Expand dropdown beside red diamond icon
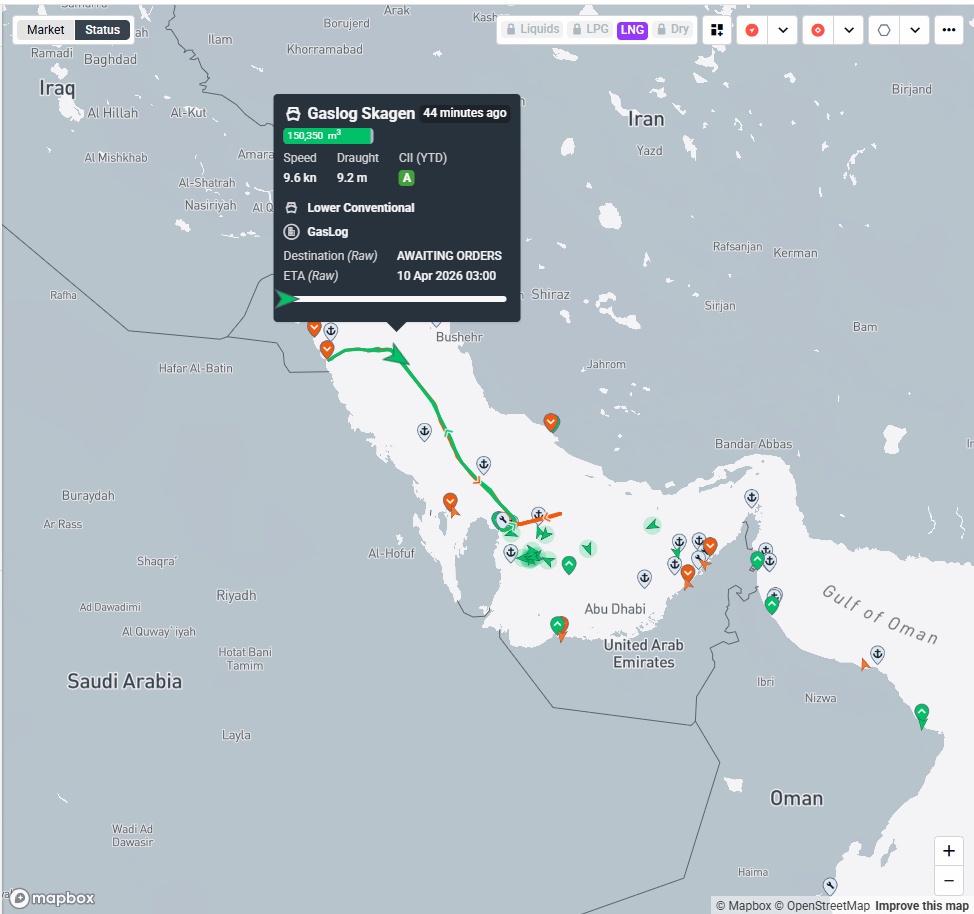 [849, 30]
